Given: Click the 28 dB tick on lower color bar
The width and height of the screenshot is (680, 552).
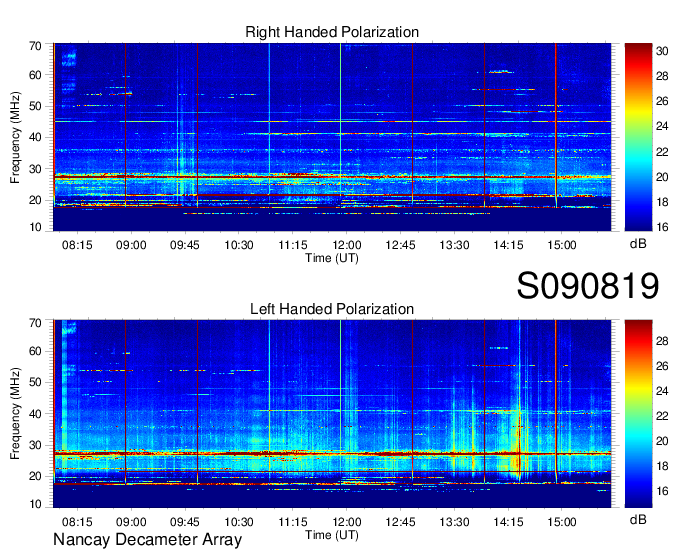Looking at the screenshot, I should coord(662,341).
